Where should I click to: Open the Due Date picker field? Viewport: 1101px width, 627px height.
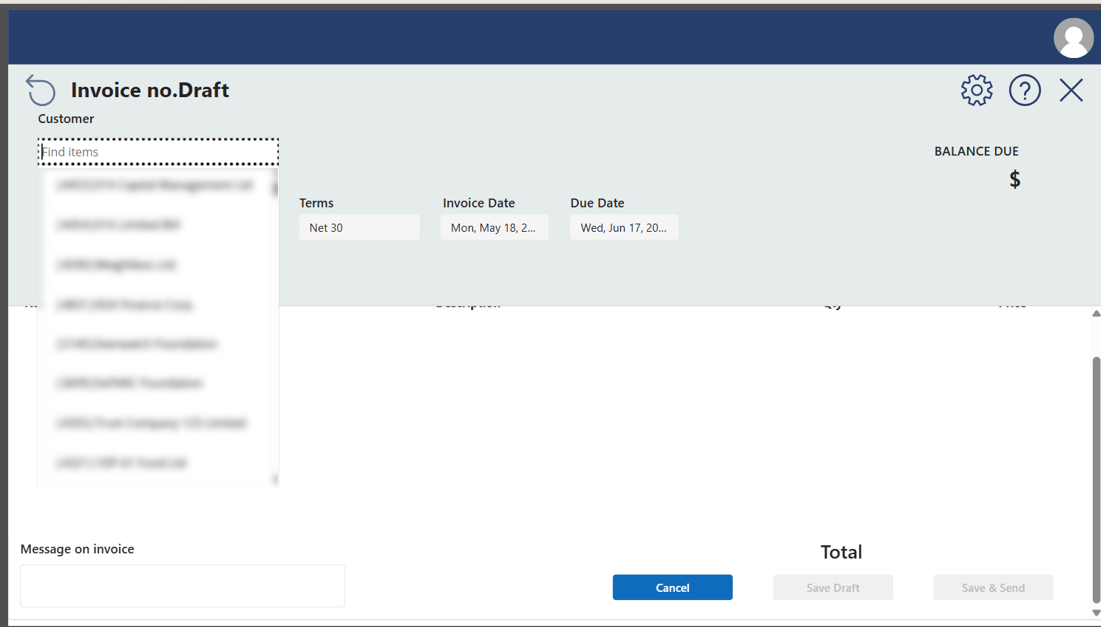click(x=624, y=227)
